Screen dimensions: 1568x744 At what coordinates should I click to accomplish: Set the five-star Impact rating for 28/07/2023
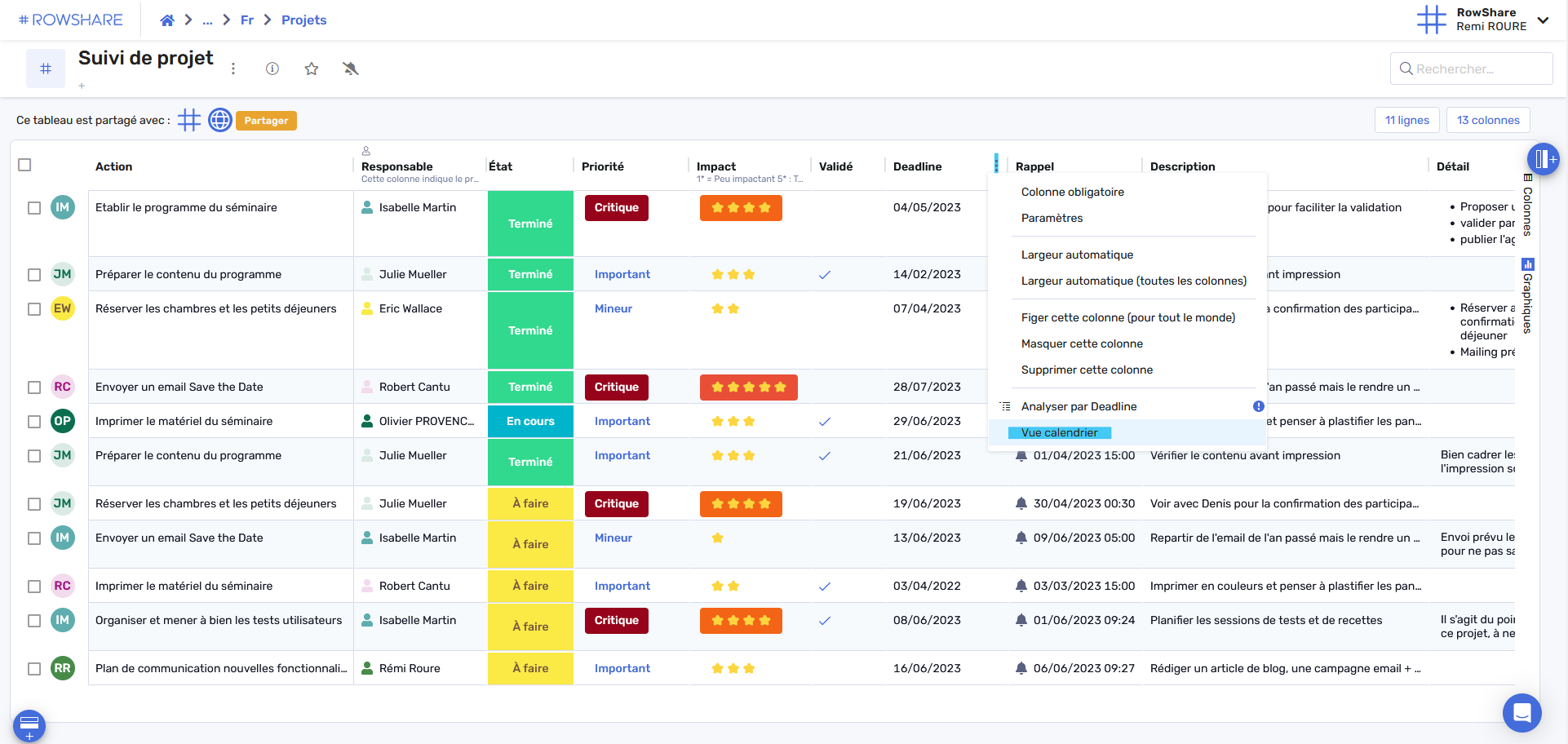click(x=749, y=387)
